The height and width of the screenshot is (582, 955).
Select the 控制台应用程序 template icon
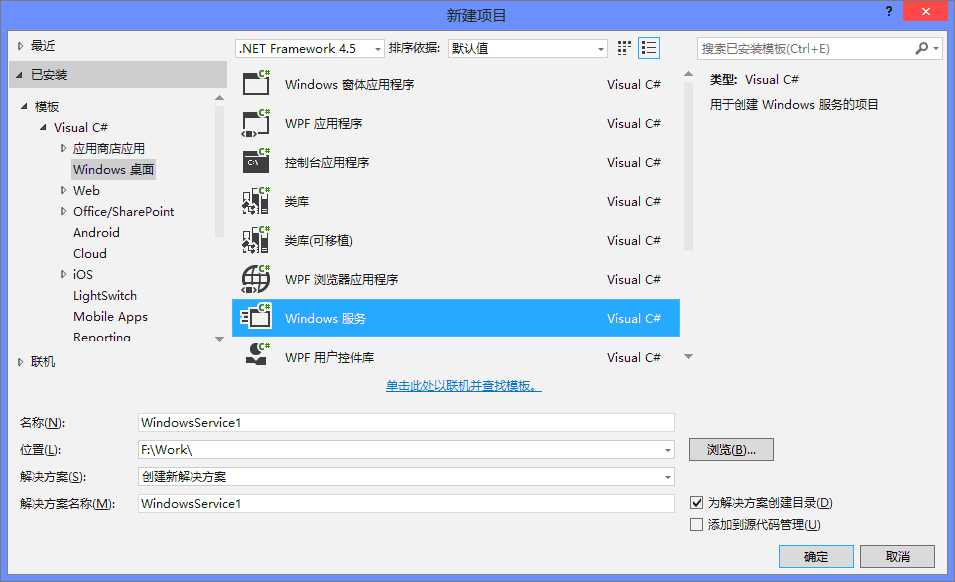256,161
